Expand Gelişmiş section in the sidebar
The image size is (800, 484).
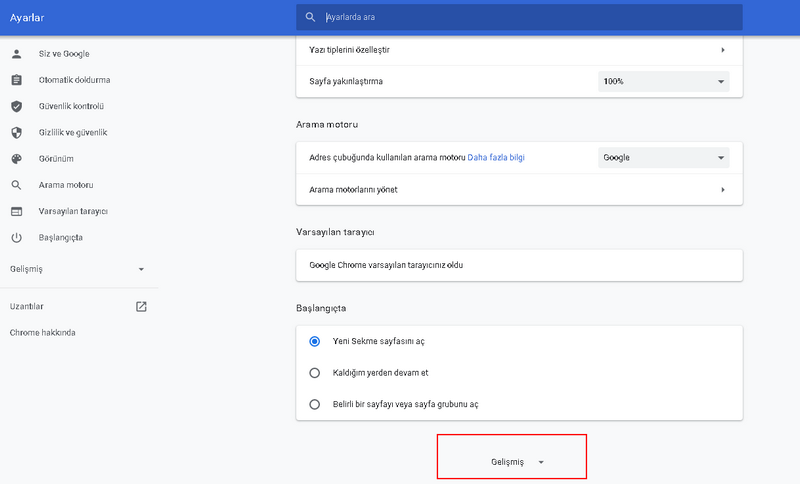78,270
